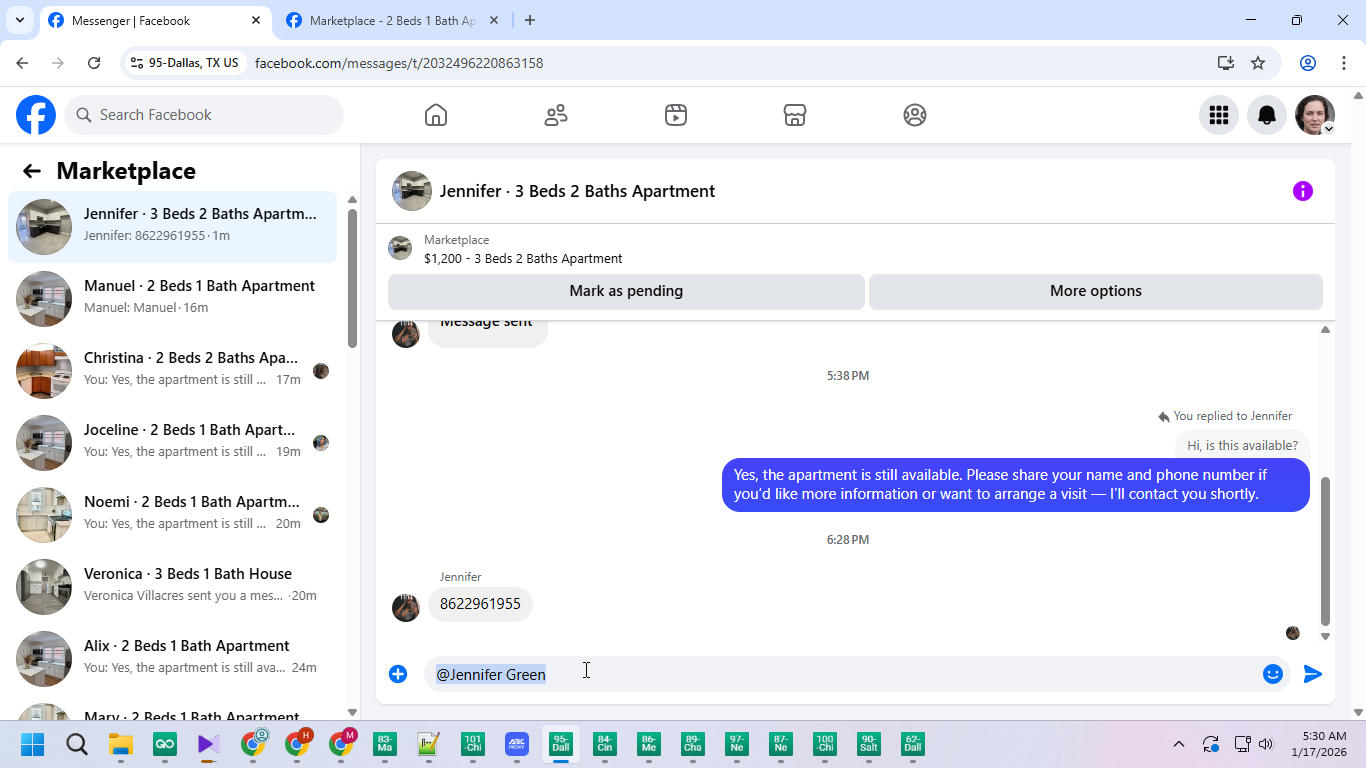
Task: Go back using the Marketplace back arrow
Action: click(32, 171)
